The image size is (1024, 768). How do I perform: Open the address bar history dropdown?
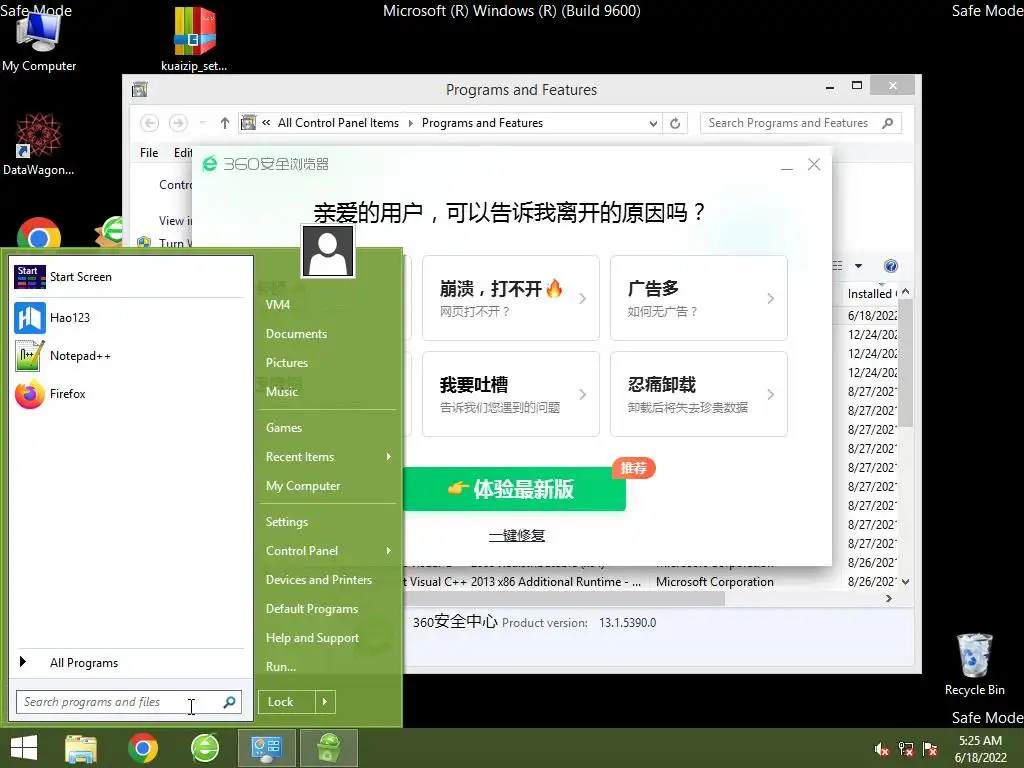click(652, 123)
